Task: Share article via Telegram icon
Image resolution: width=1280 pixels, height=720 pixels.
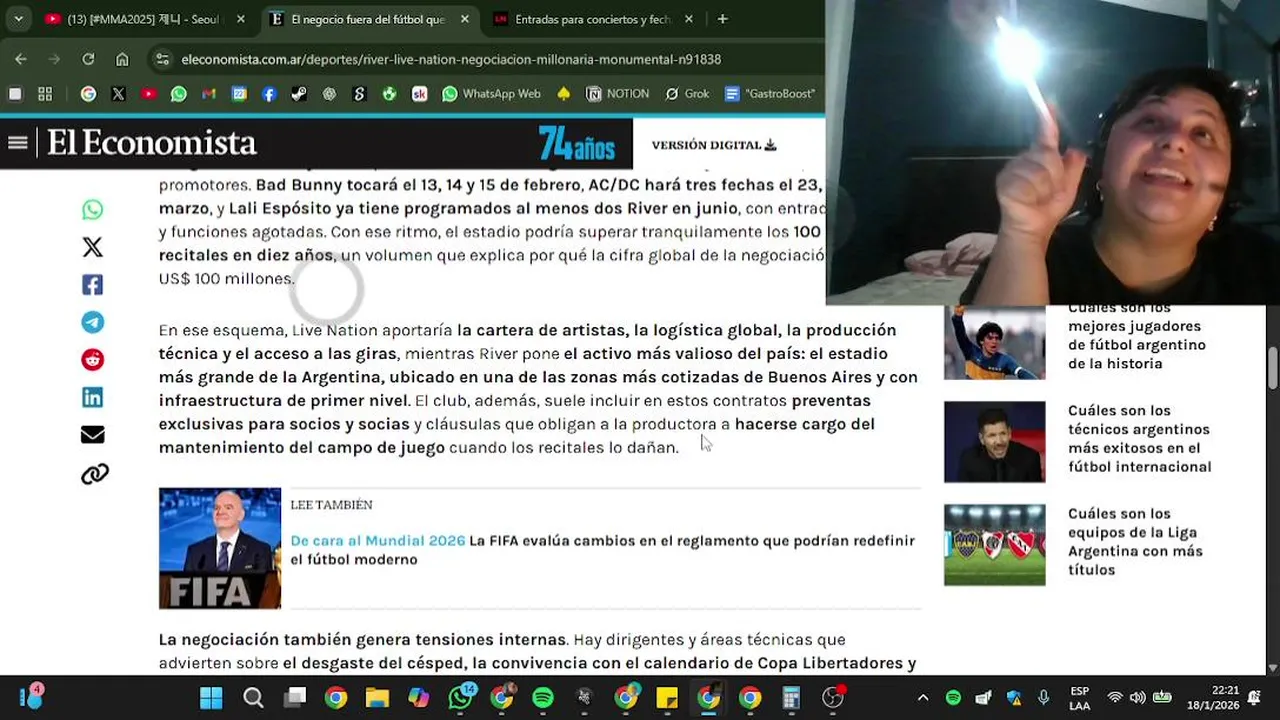Action: pos(92,322)
